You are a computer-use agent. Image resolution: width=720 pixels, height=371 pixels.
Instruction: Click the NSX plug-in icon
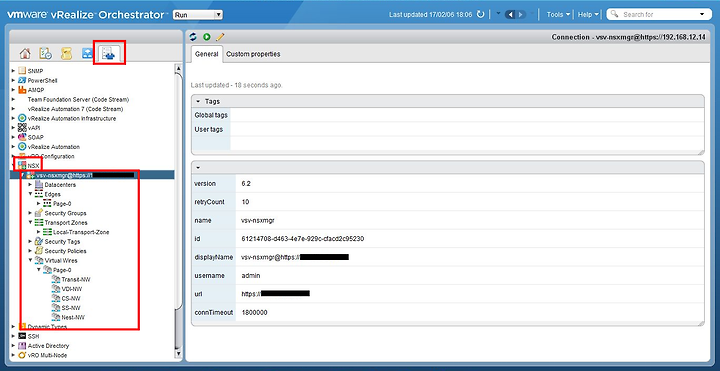[x=22, y=165]
